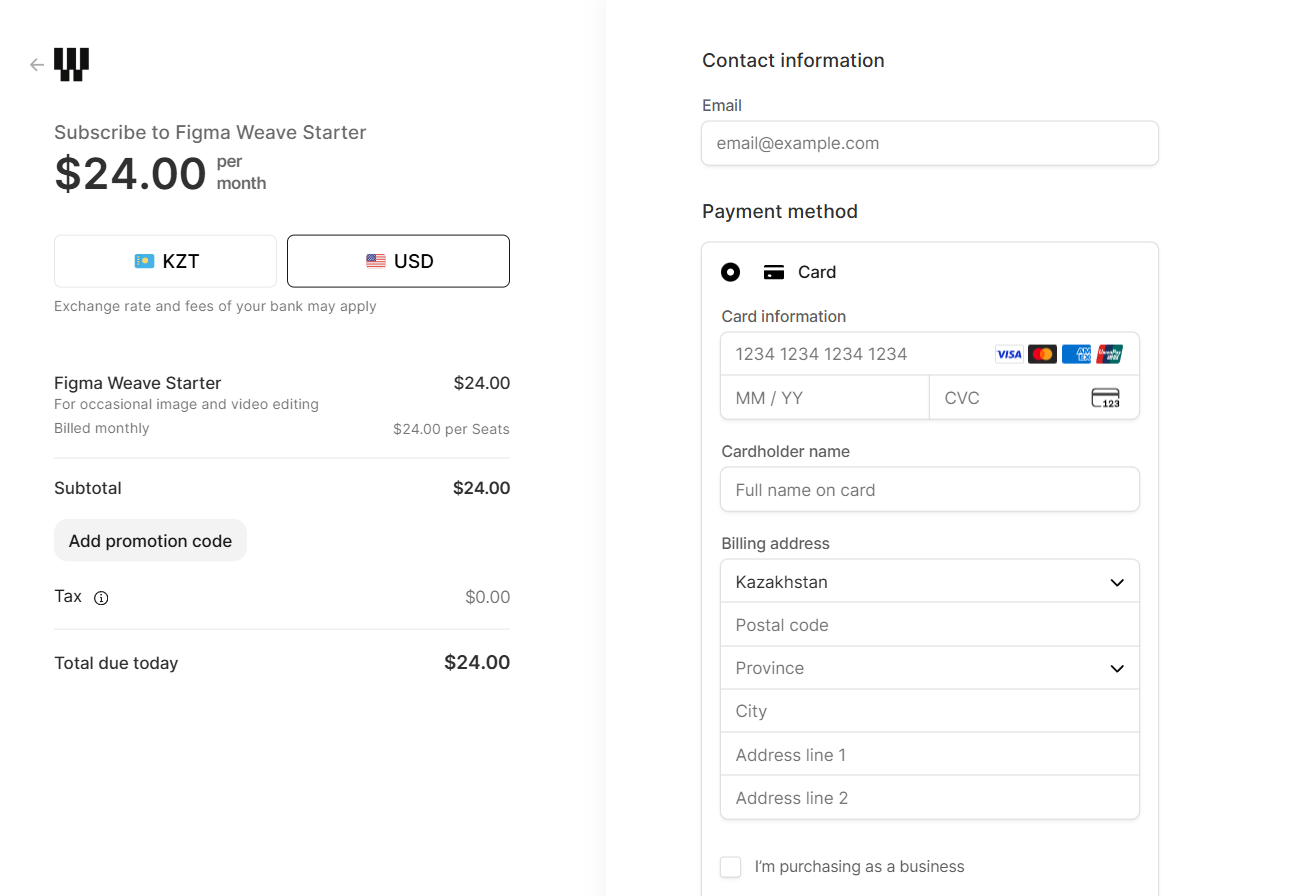Click the card number field

tap(930, 354)
